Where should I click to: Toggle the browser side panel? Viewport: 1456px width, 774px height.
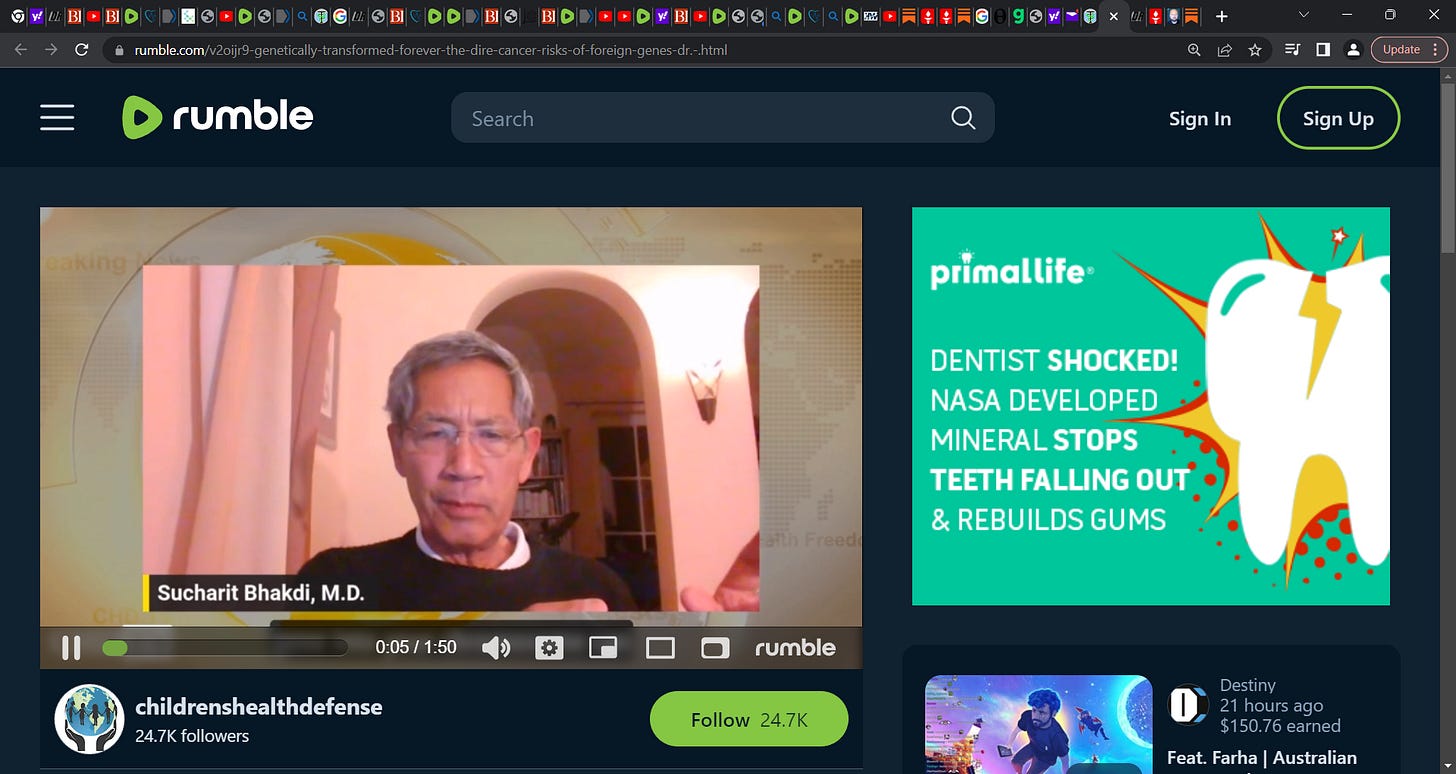[1322, 49]
